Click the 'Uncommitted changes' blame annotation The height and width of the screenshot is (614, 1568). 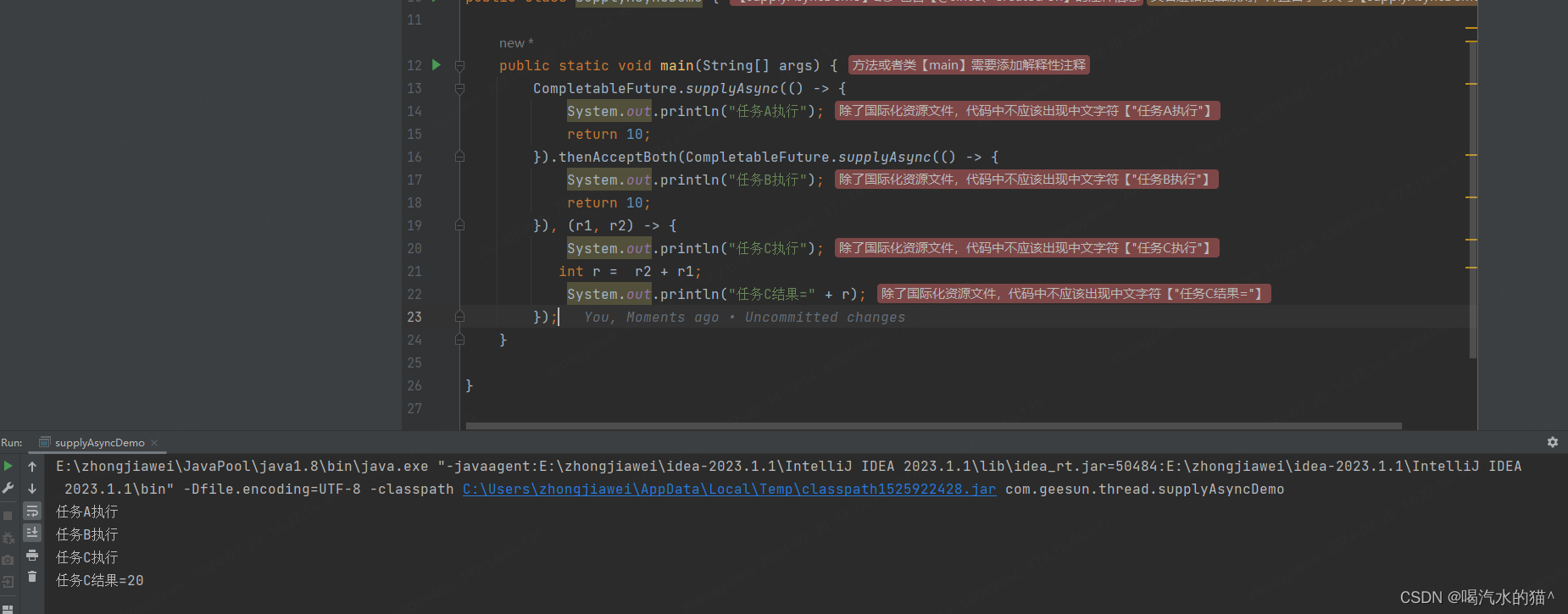[825, 318]
